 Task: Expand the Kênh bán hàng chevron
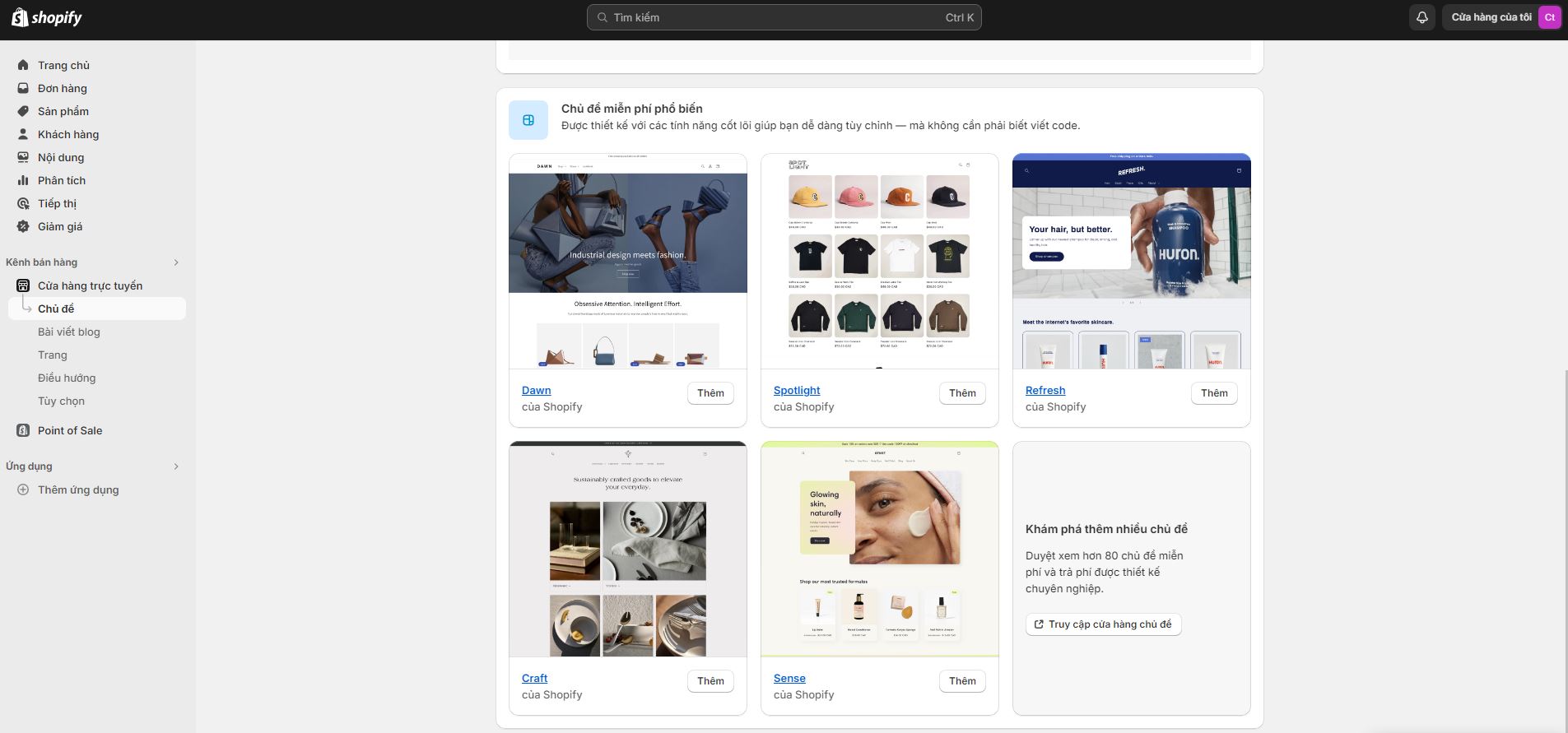[175, 262]
